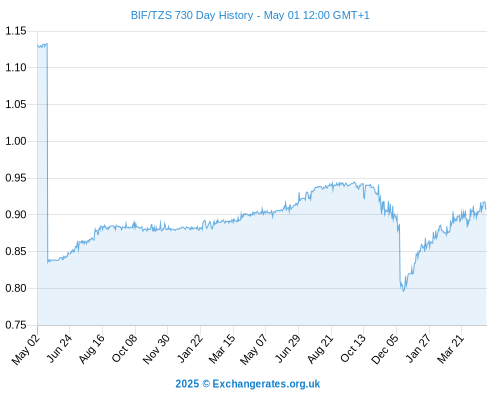Select the Dec 05 x-axis date label
The image size is (495, 400).
pyautogui.click(x=384, y=349)
